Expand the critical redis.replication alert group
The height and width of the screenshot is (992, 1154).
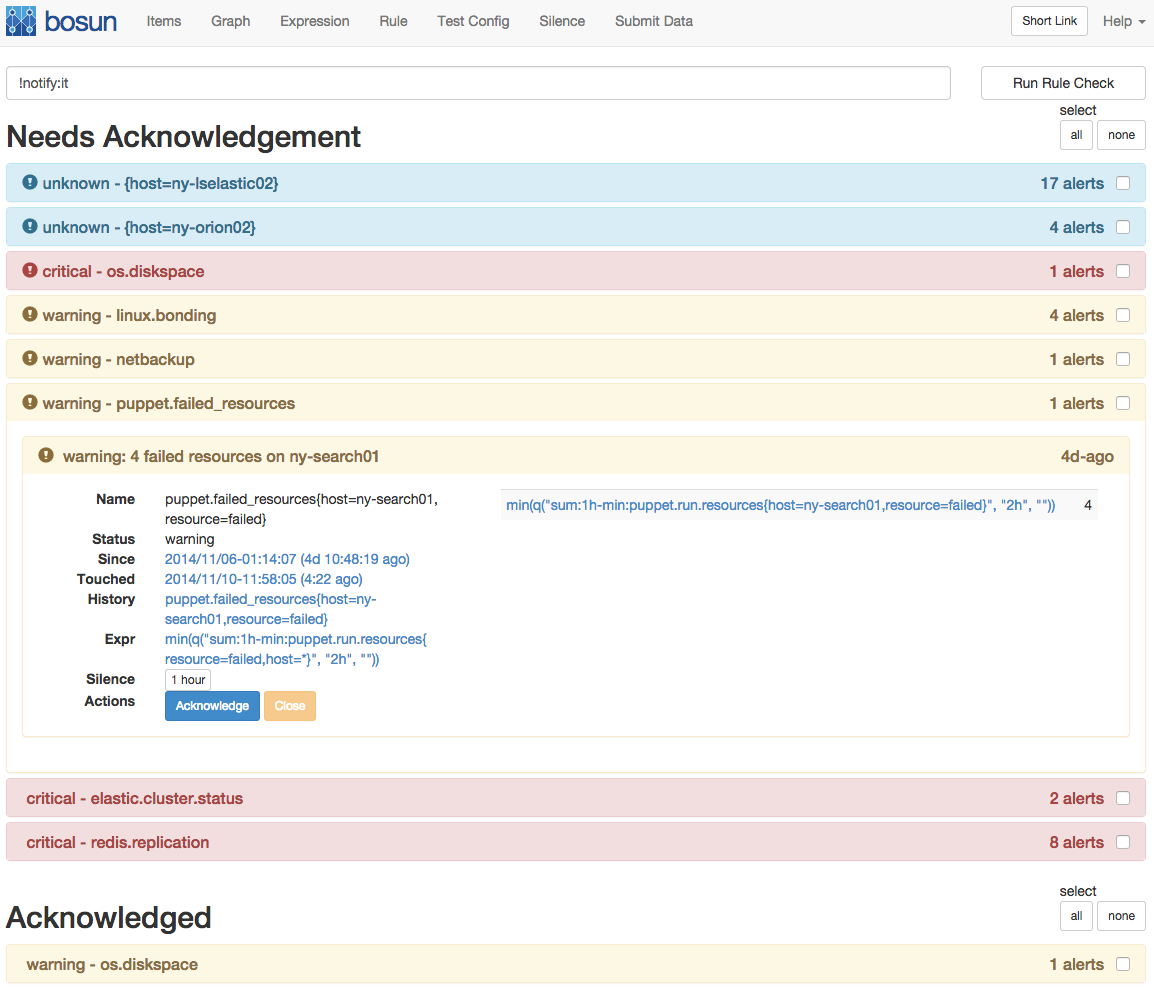click(118, 842)
